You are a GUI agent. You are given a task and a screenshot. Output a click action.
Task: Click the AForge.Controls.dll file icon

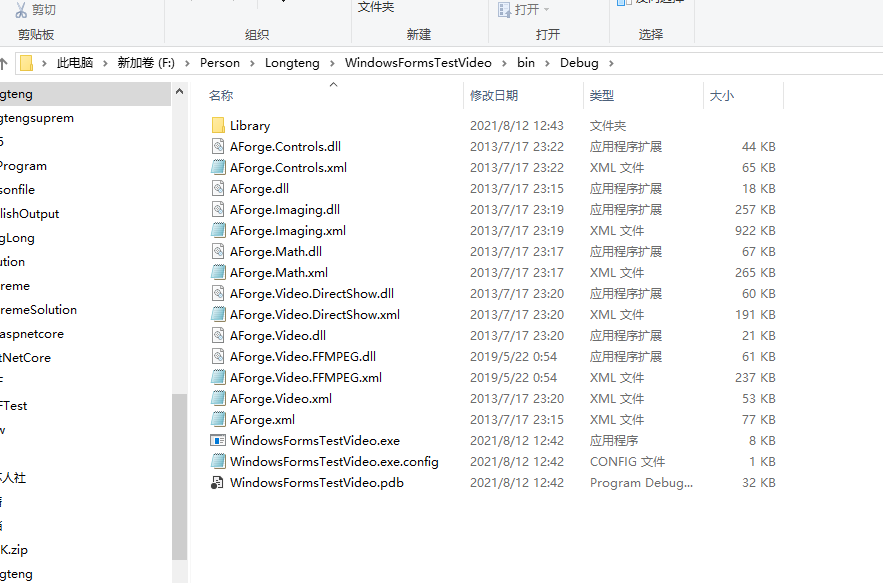[218, 146]
